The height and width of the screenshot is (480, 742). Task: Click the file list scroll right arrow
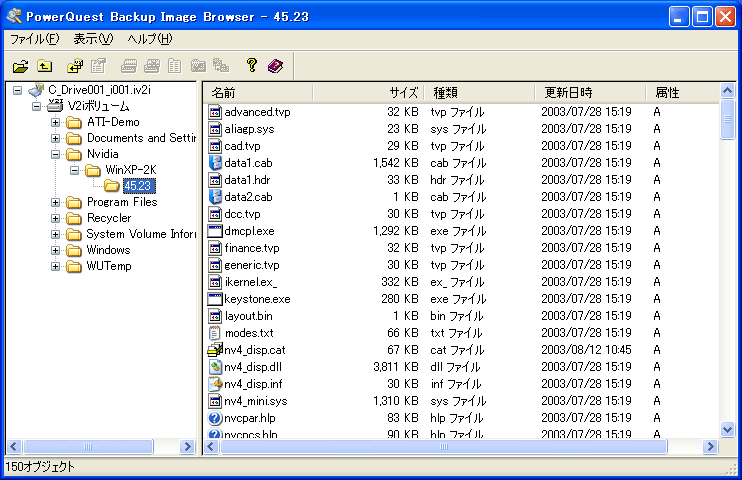pyautogui.click(x=710, y=446)
